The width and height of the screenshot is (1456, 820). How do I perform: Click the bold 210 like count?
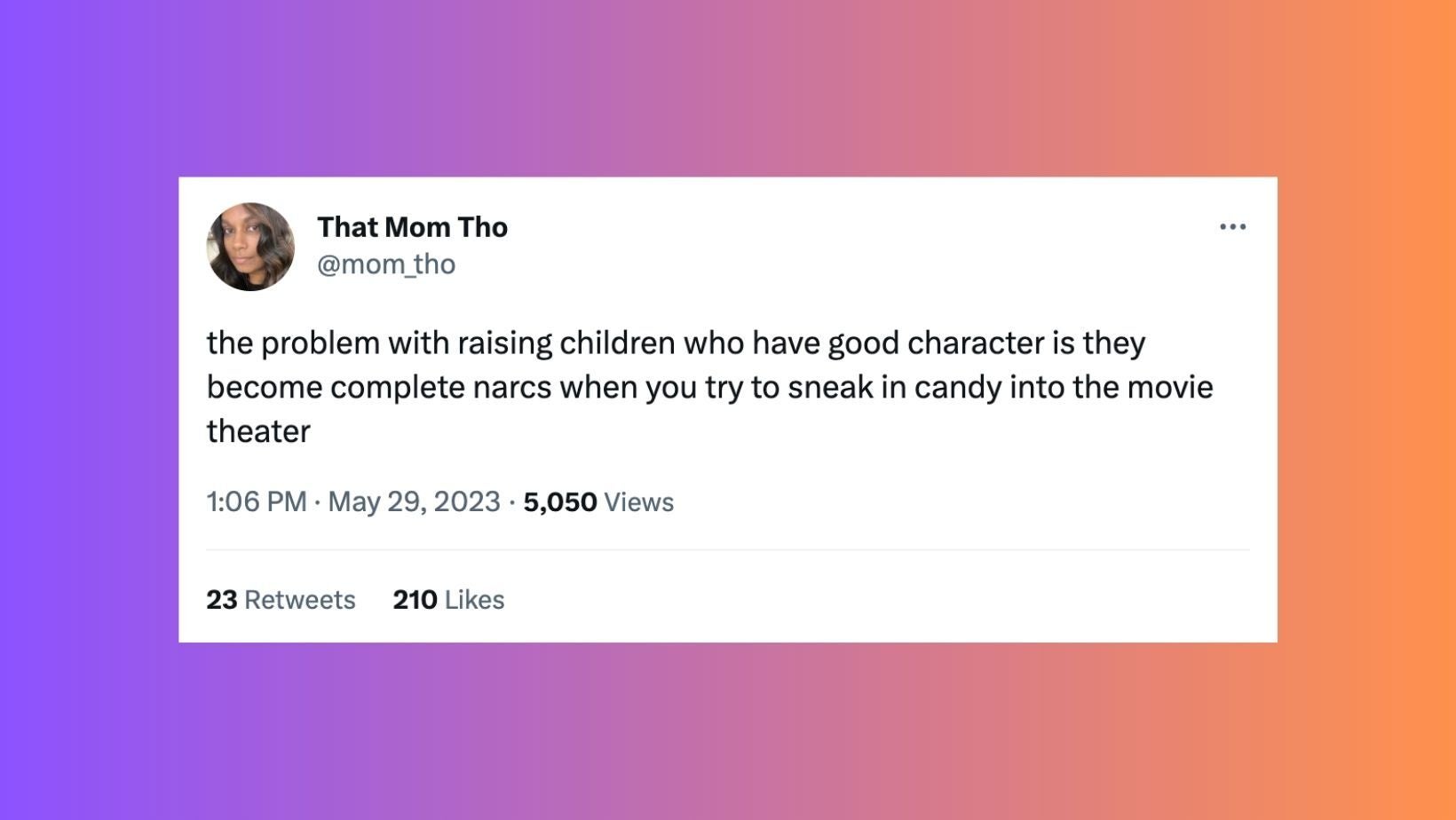415,600
